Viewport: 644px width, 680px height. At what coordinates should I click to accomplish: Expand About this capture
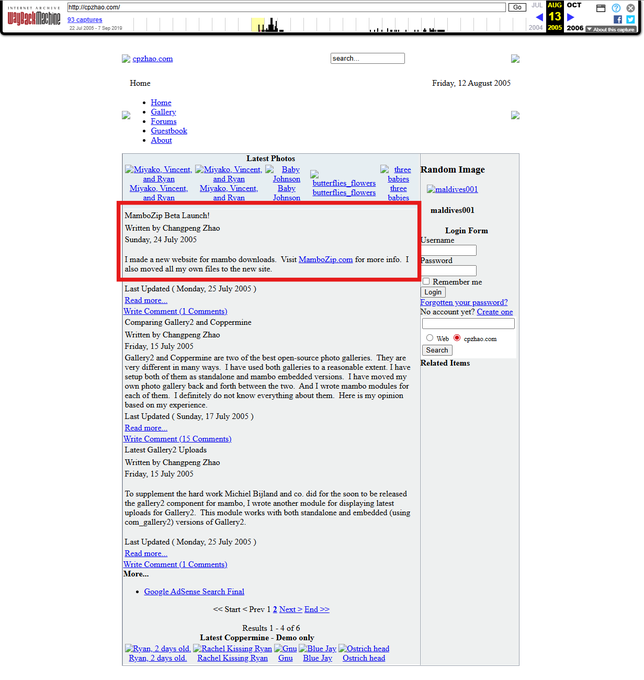coord(611,29)
